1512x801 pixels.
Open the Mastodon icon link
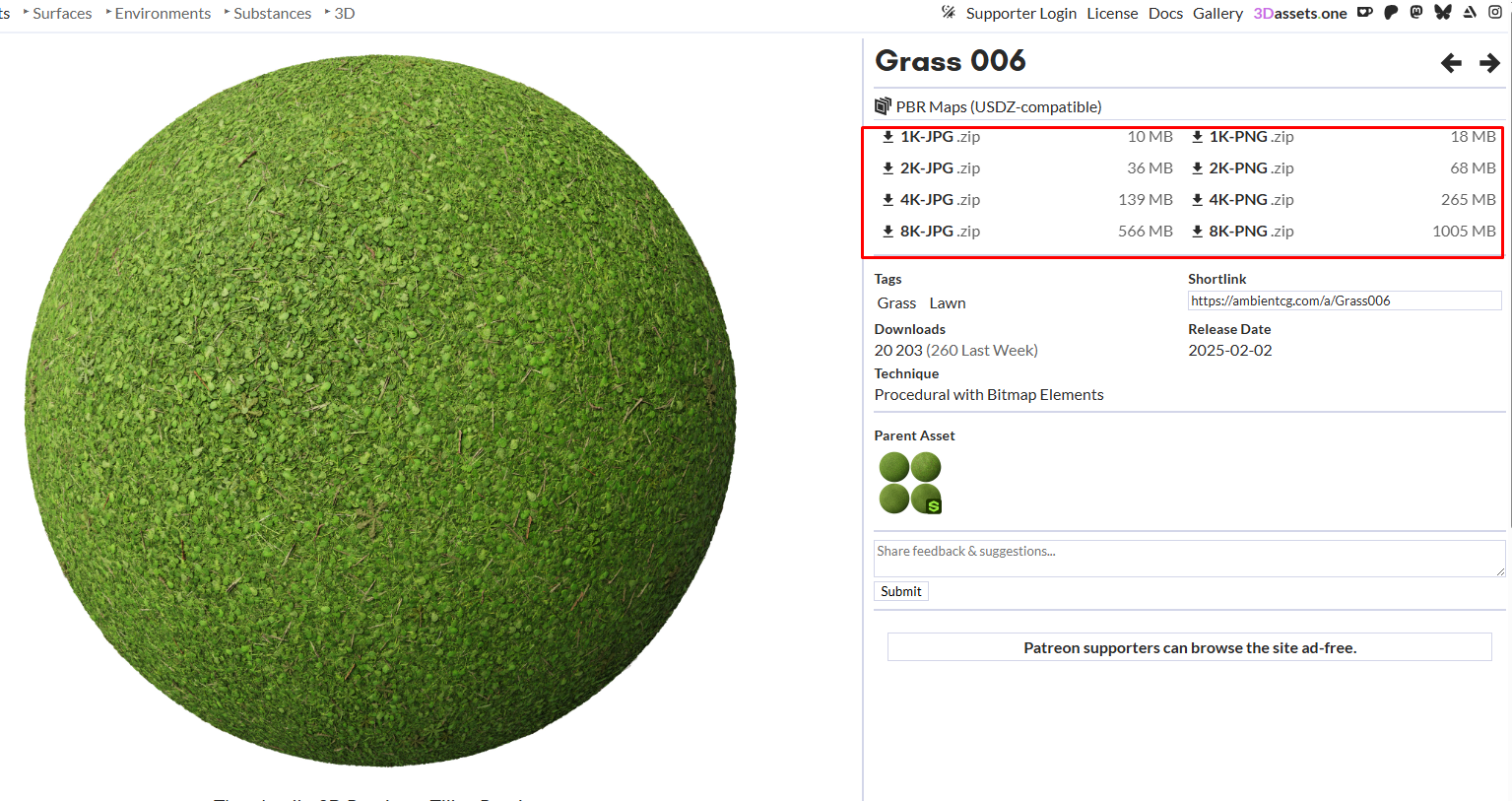click(1416, 13)
